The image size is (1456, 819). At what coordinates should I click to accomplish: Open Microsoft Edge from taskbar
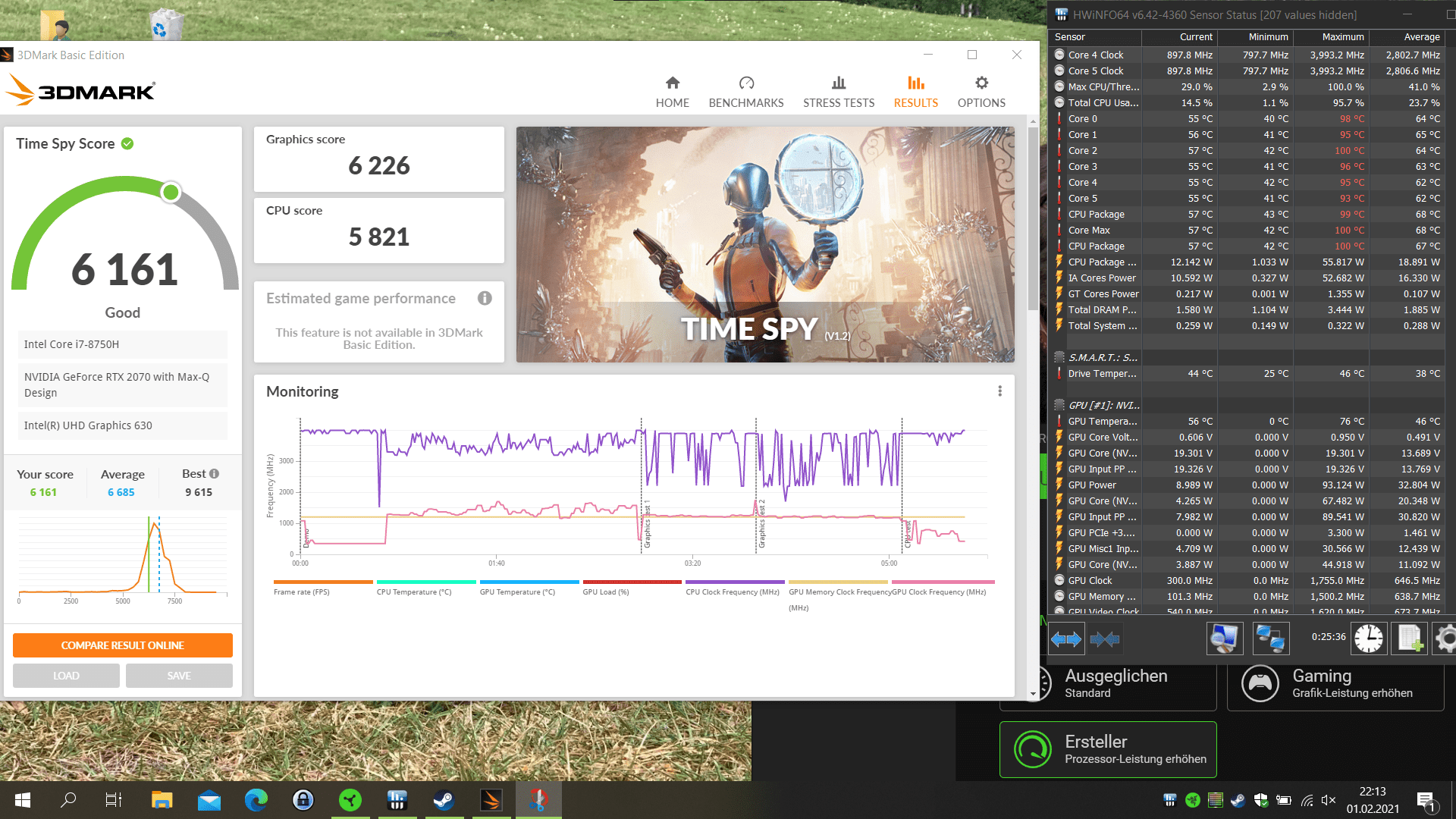(256, 800)
